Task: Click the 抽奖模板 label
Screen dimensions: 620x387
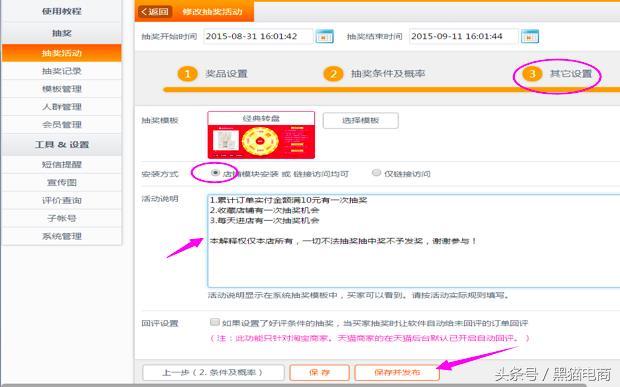Action: tap(160, 120)
